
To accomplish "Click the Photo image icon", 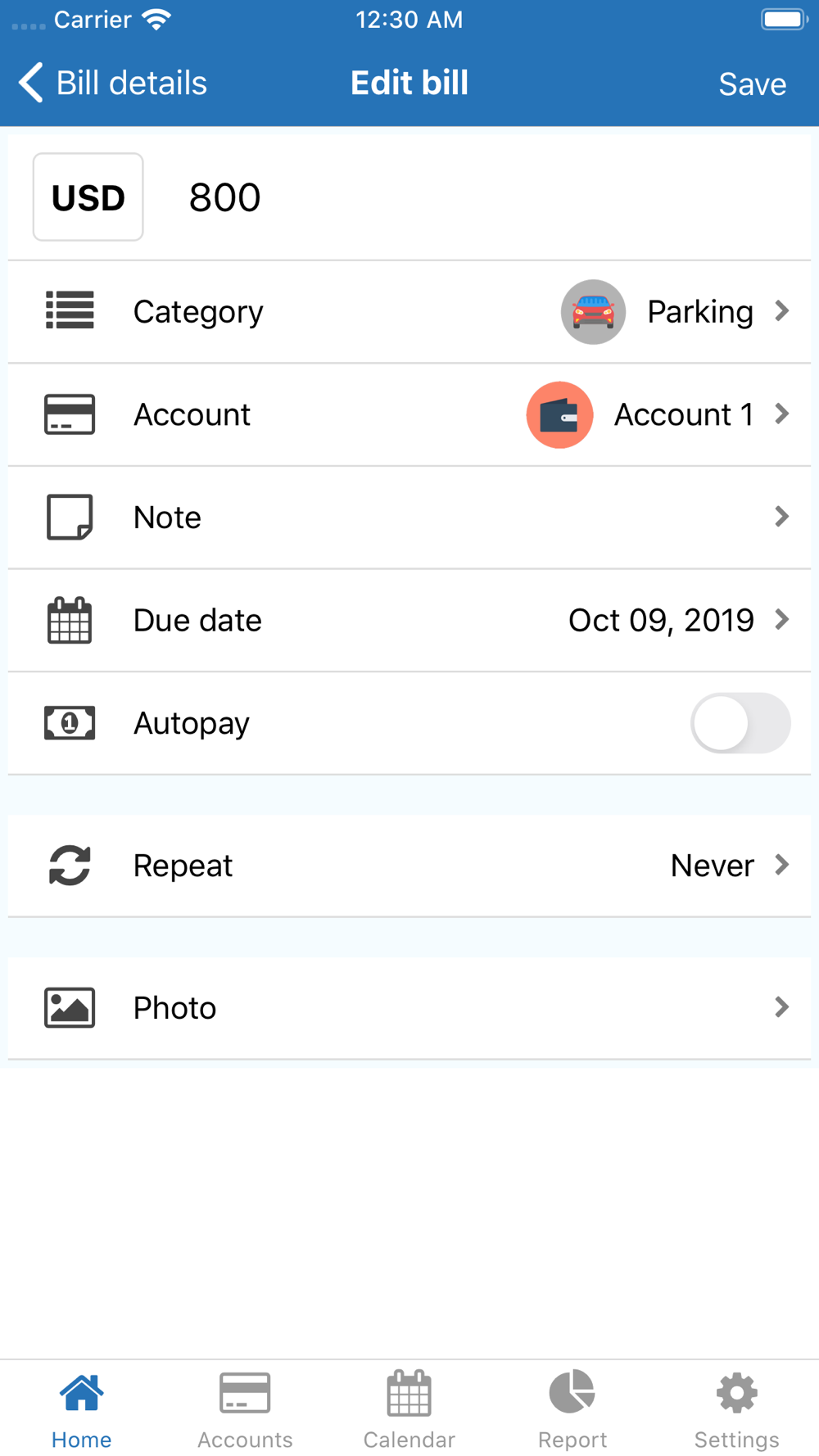I will 70,1007.
